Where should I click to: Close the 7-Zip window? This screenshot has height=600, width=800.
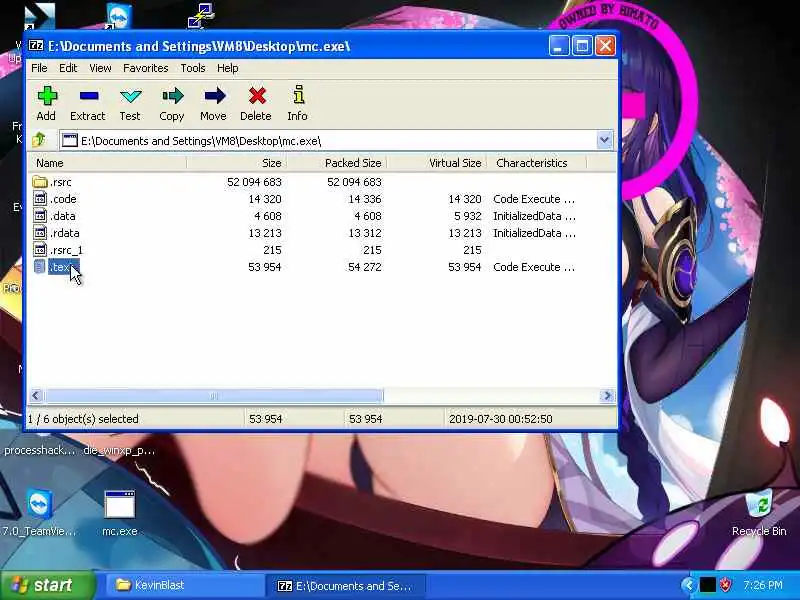(606, 46)
